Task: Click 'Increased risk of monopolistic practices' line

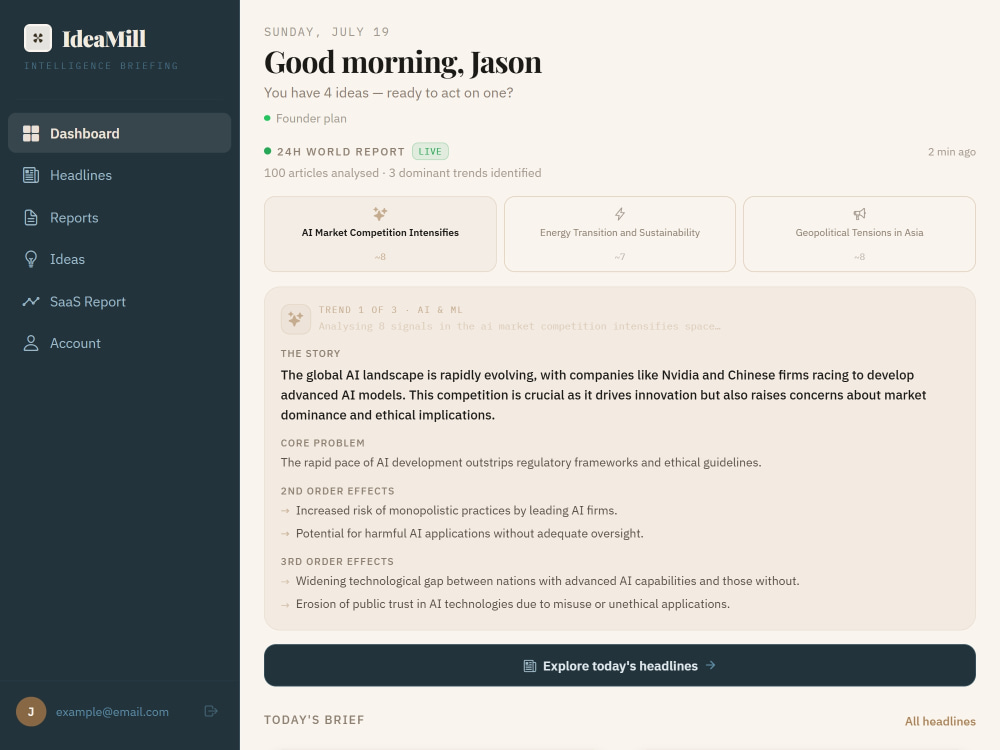Action: [457, 510]
